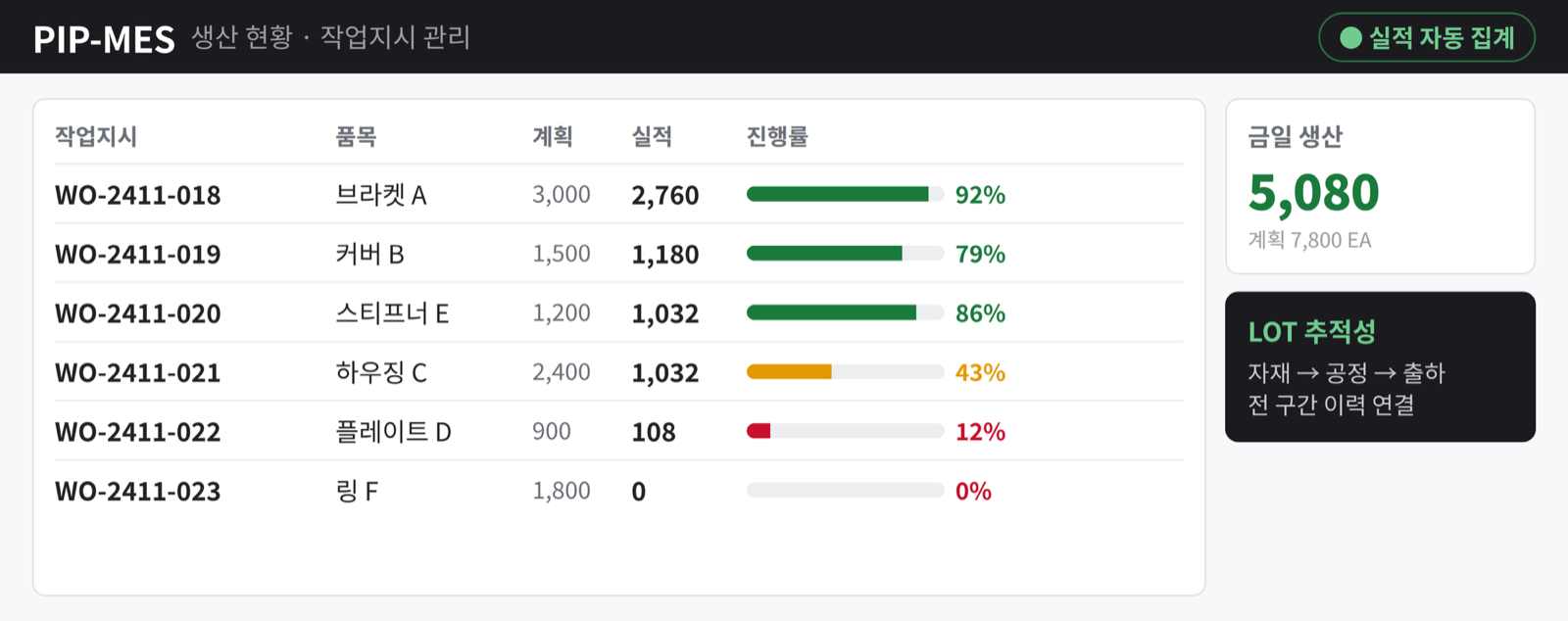Click the PIP-MES logo title
This screenshot has height=621, width=1568.
(x=104, y=38)
